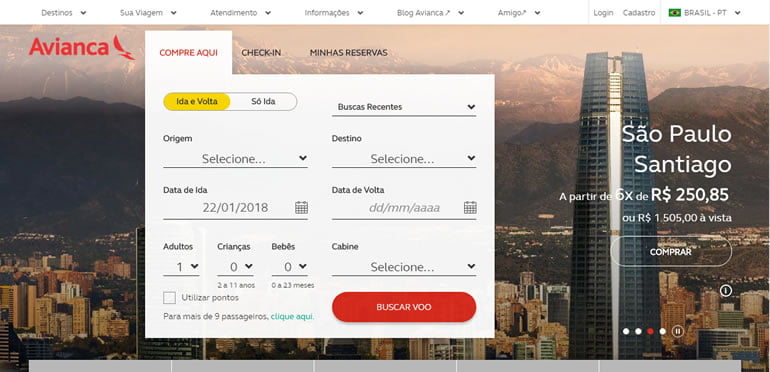
Task: Pause the banner carousel
Action: [678, 331]
